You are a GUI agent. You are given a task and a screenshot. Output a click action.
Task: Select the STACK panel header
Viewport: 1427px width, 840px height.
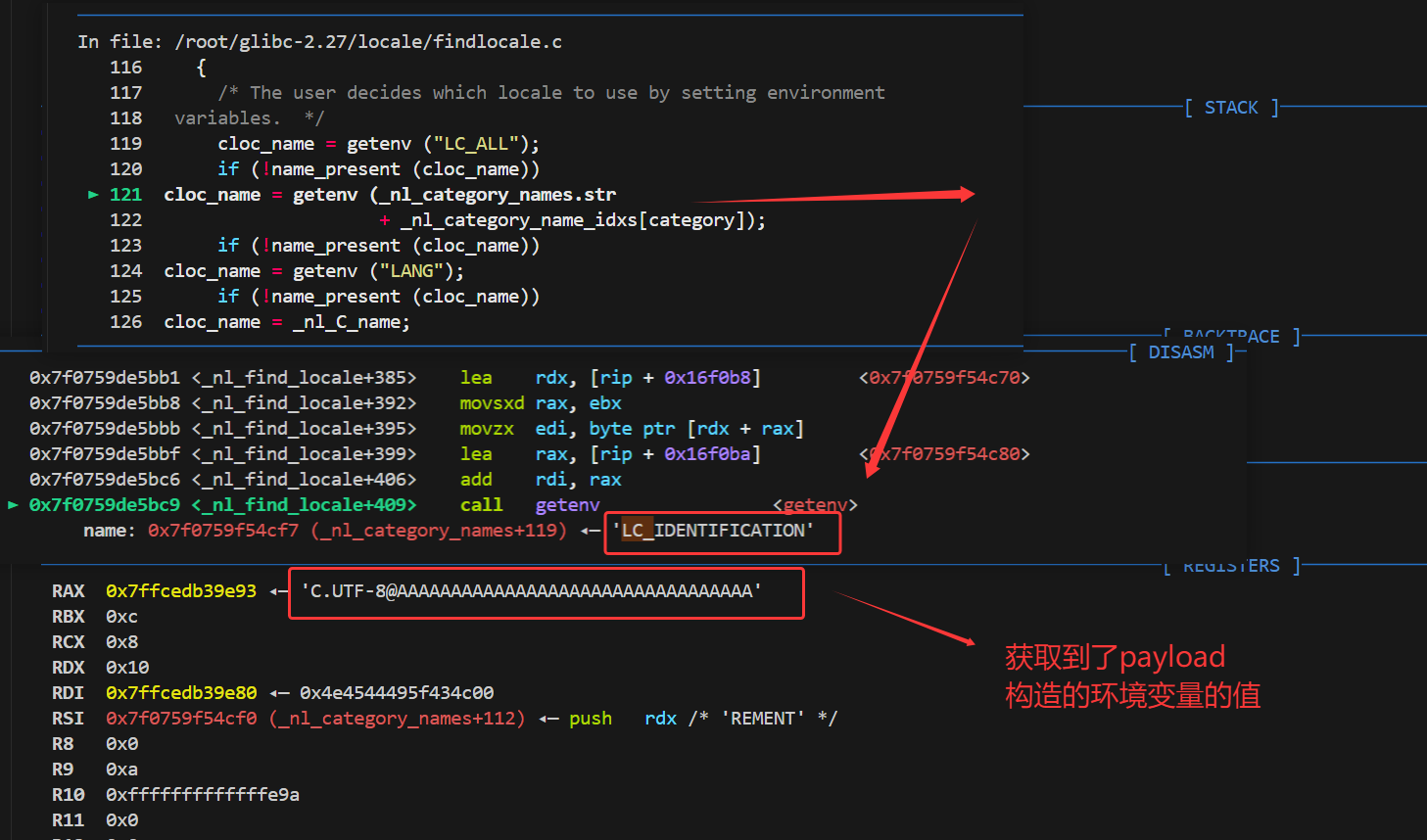click(x=1232, y=108)
